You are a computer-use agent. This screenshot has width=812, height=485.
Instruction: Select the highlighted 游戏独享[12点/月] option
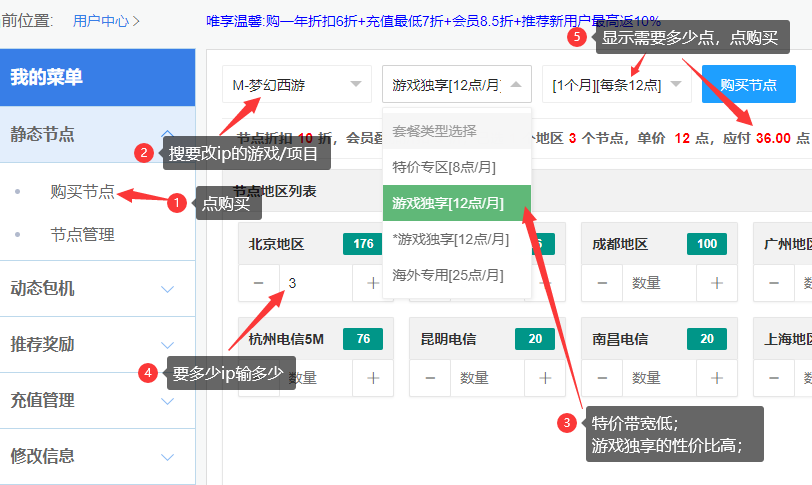457,203
